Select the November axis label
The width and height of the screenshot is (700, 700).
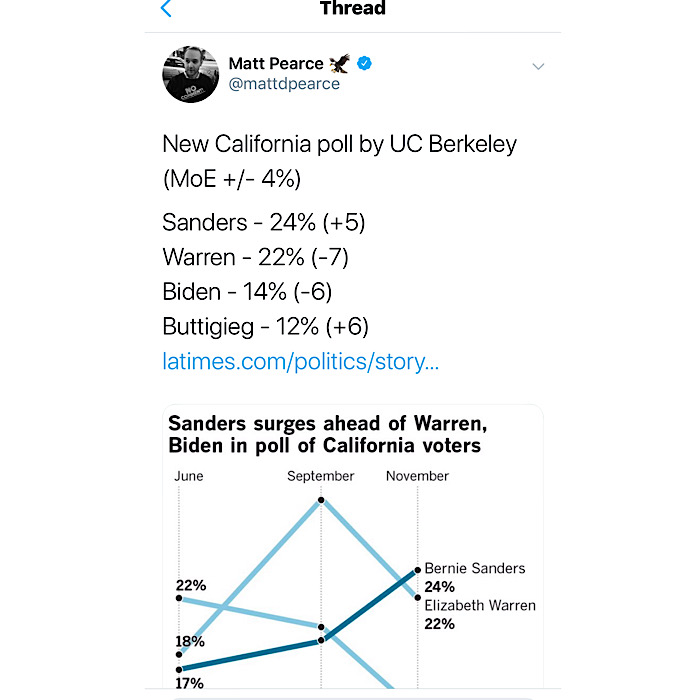click(417, 476)
